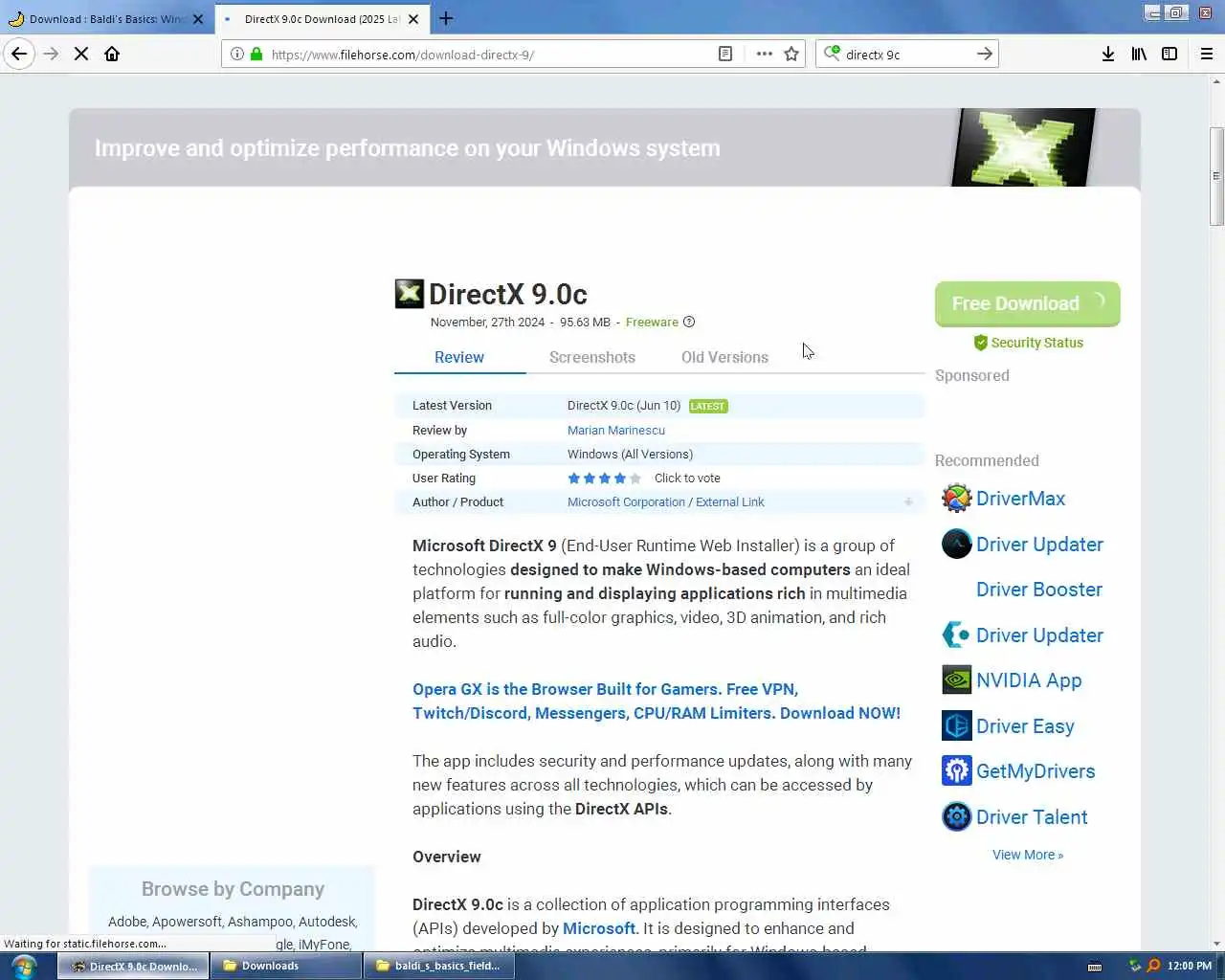Open the Screenshots tab
This screenshot has width=1225, height=980.
click(x=592, y=357)
